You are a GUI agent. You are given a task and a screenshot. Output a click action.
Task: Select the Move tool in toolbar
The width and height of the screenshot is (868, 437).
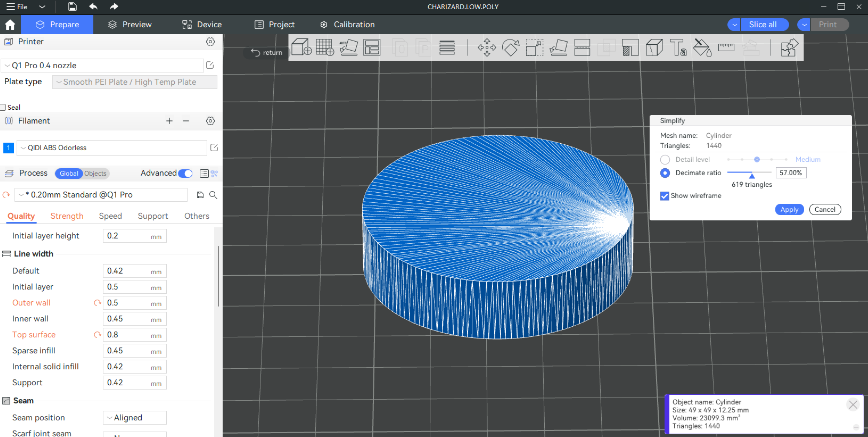pyautogui.click(x=487, y=47)
